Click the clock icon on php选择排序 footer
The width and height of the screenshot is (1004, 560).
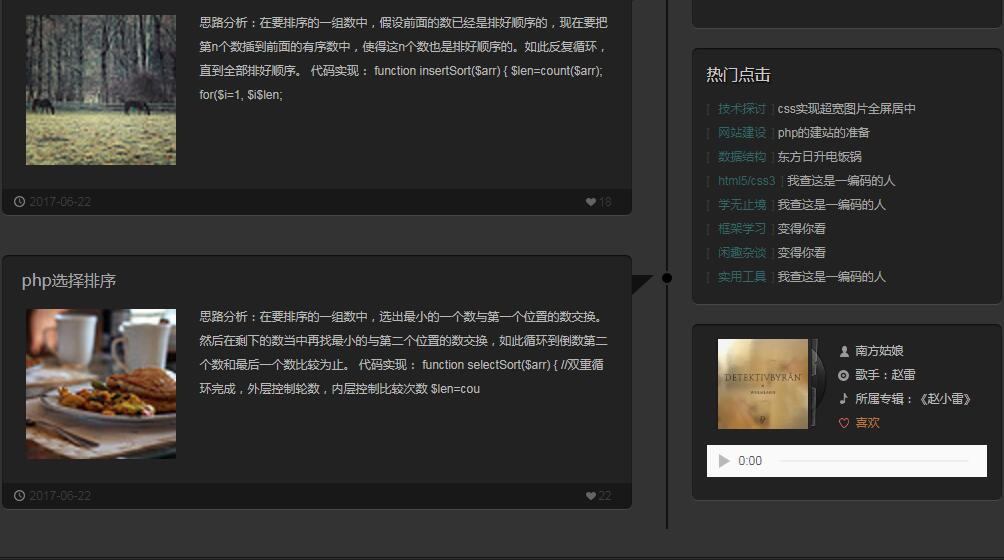coord(20,496)
